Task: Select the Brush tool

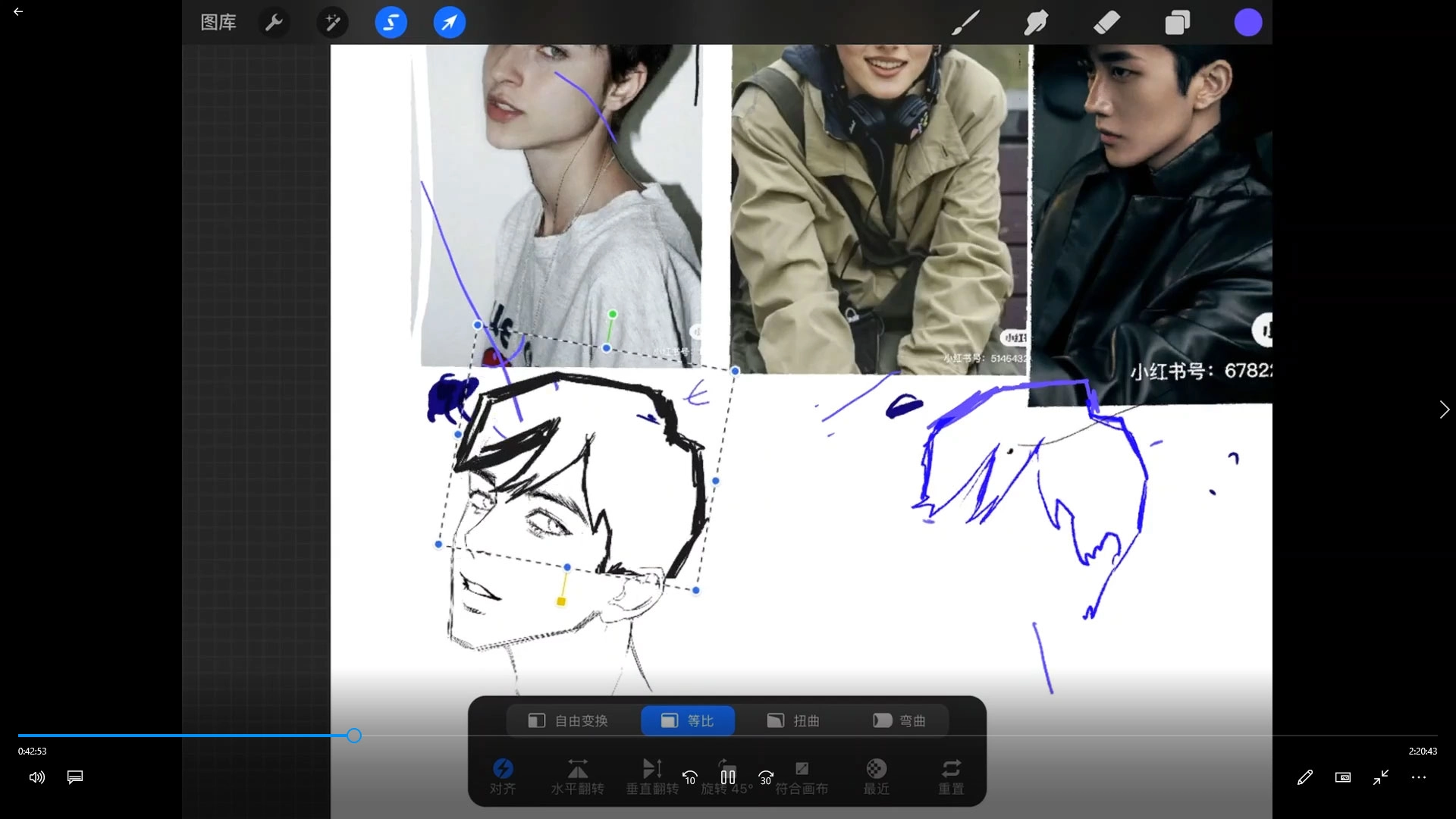Action: pyautogui.click(x=965, y=23)
